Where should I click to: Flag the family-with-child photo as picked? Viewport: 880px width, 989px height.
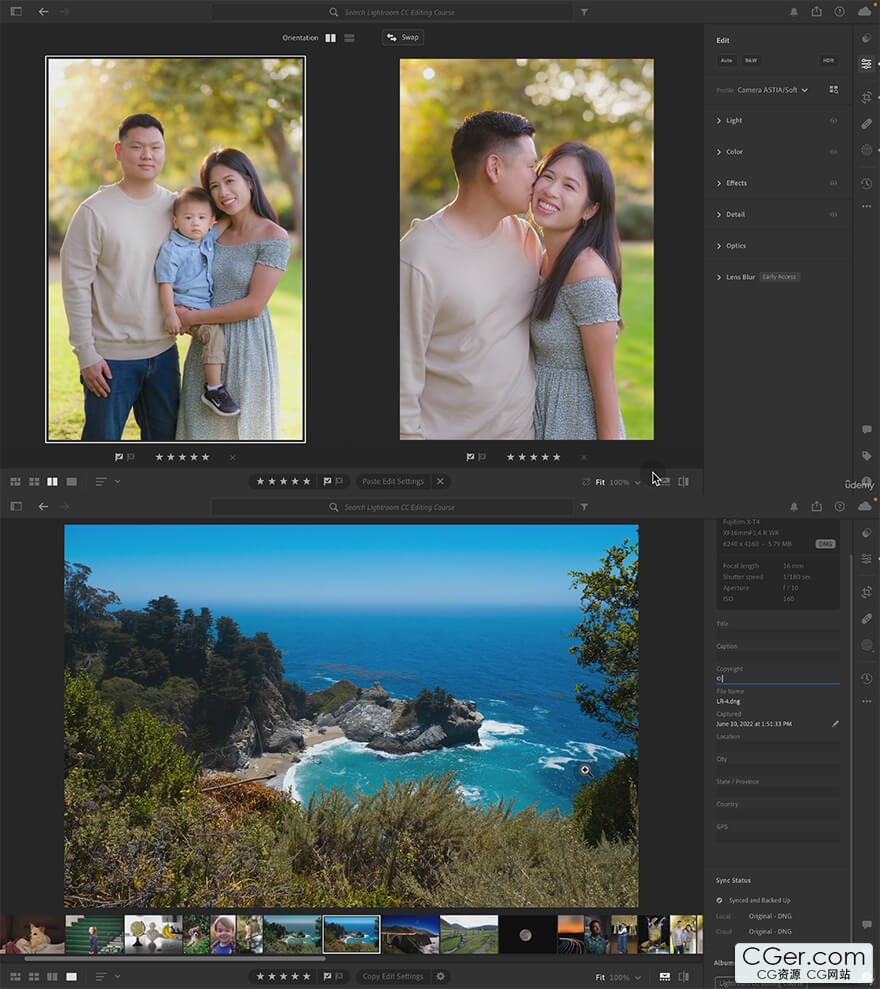pyautogui.click(x=119, y=457)
